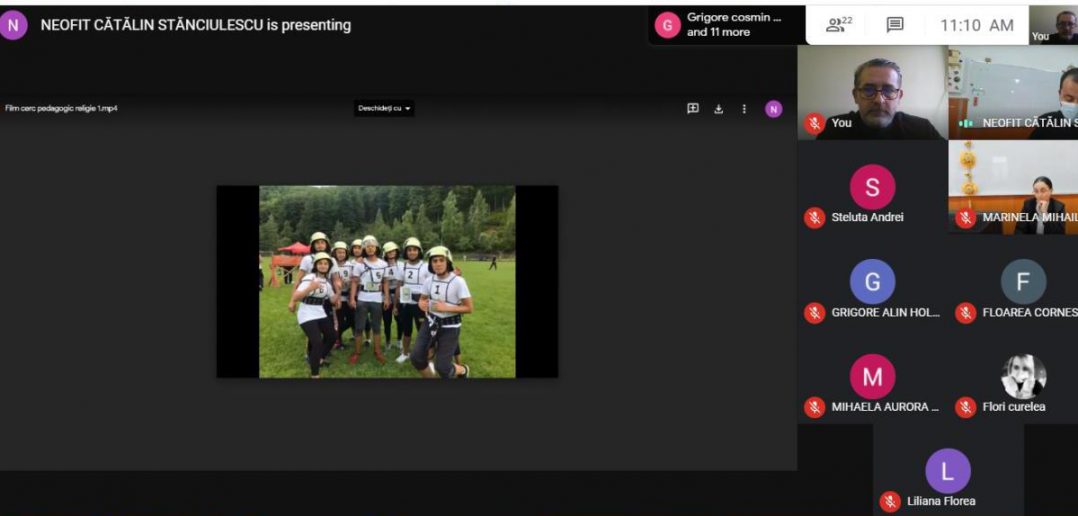Expand the 'Deschideți cu' dropdown

[384, 108]
